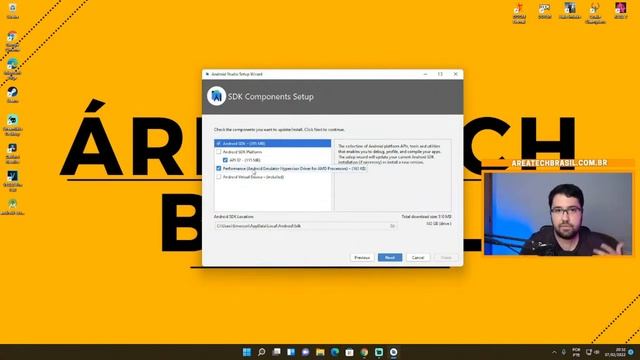
Task: Open the Recycle Bin desktop icon
Action: 13,11
